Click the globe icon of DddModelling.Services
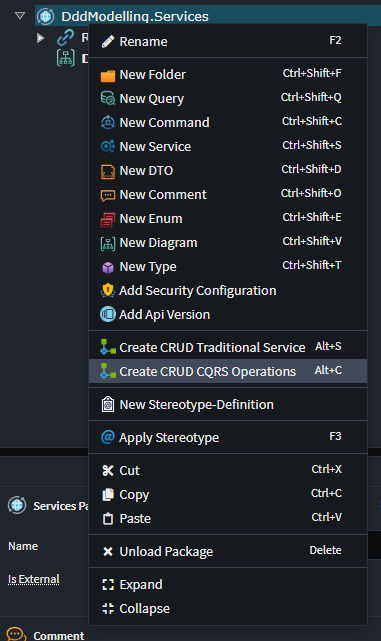Screen dimensions: 381x641 [45, 16]
